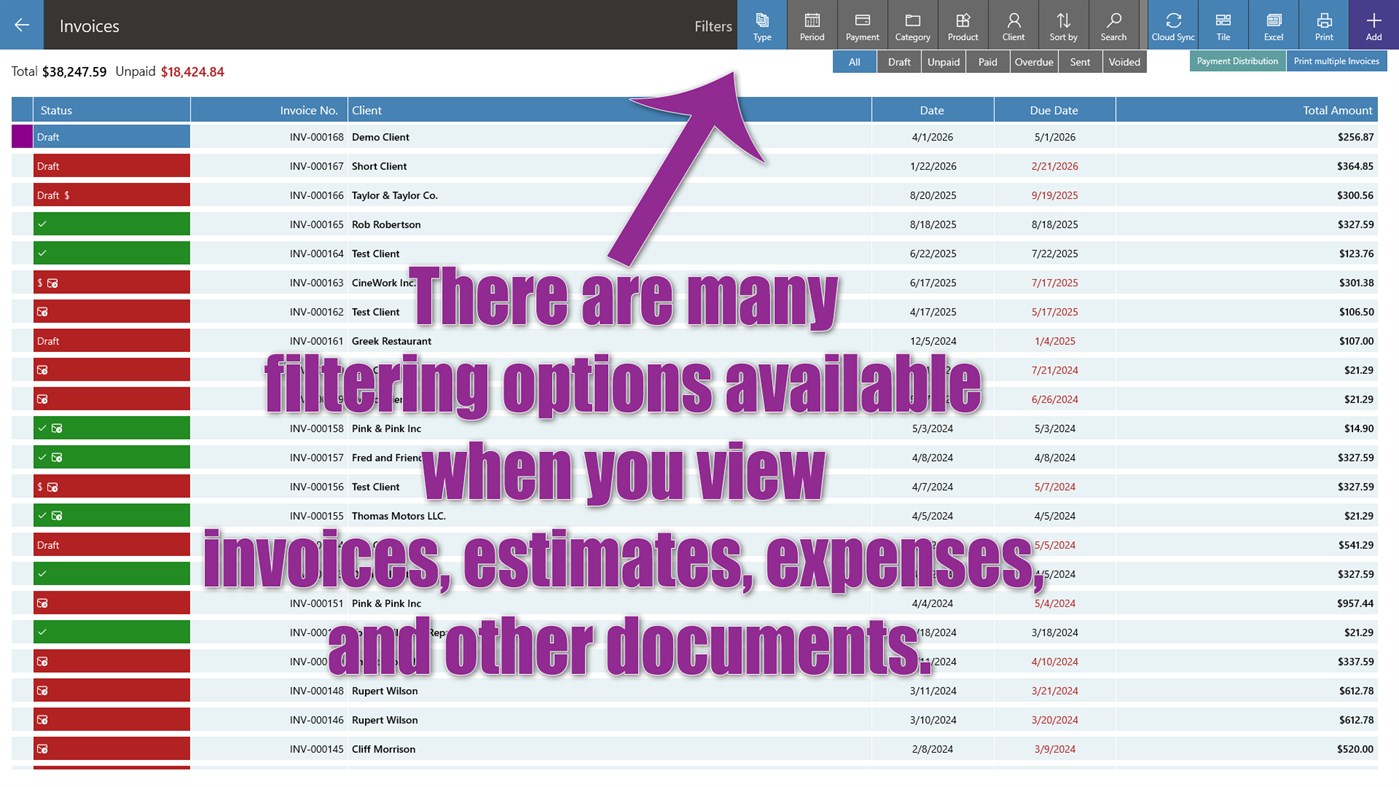Select the Draft filter tab

click(898, 61)
